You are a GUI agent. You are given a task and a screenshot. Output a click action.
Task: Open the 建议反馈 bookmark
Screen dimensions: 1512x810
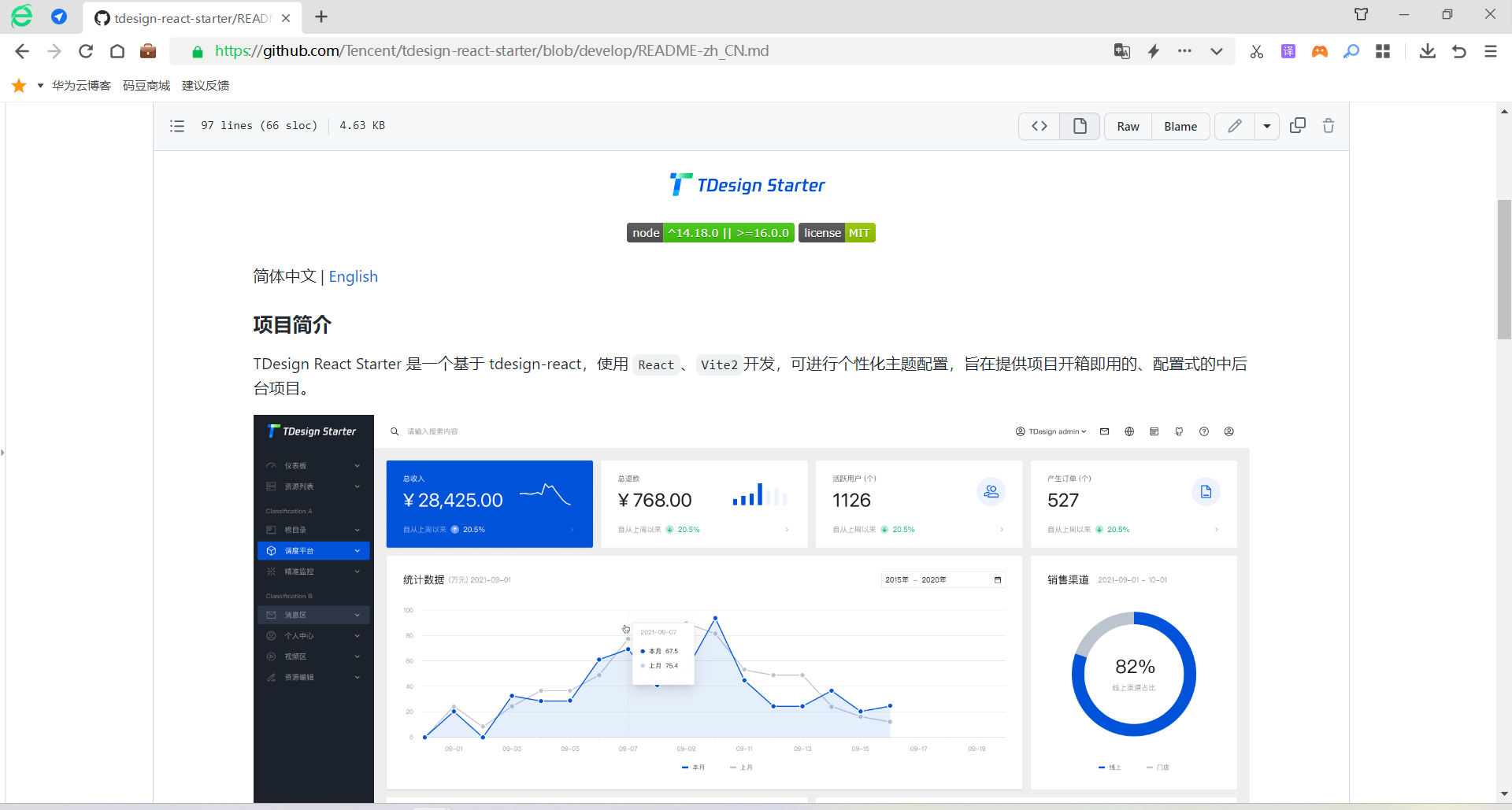[x=206, y=85]
